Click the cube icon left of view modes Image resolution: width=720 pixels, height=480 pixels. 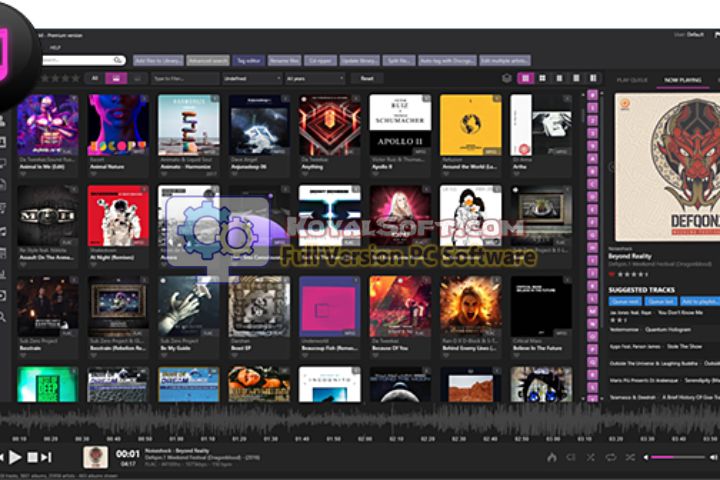tap(506, 79)
